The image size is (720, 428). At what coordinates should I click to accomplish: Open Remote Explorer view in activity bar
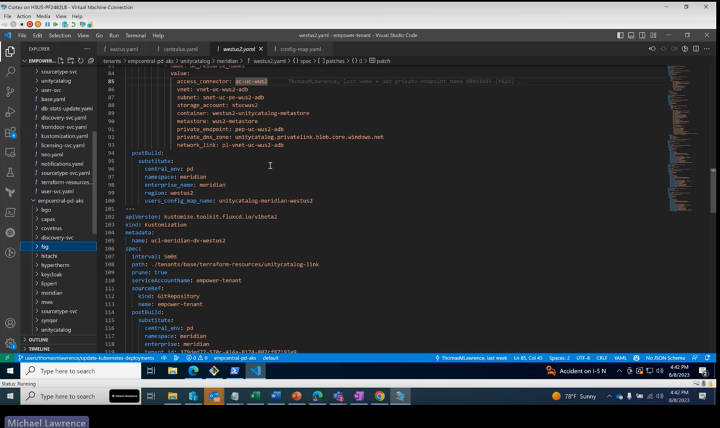point(10,152)
